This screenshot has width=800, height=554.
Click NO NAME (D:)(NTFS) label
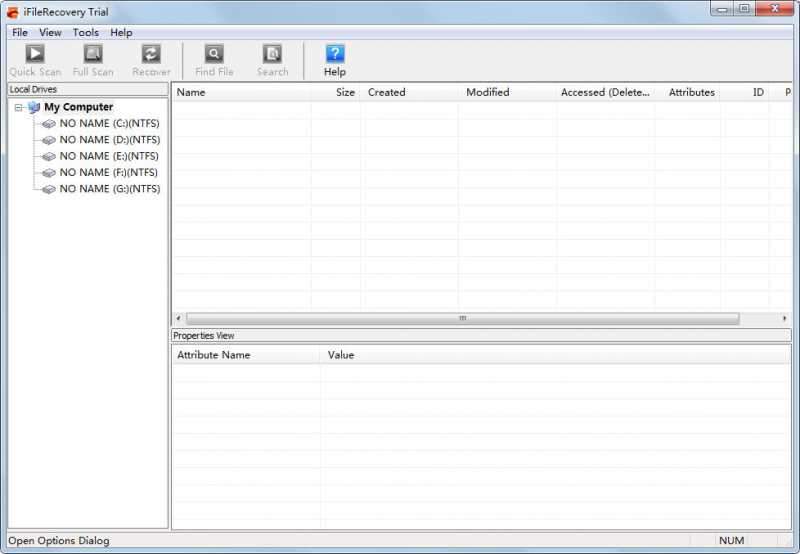point(110,140)
